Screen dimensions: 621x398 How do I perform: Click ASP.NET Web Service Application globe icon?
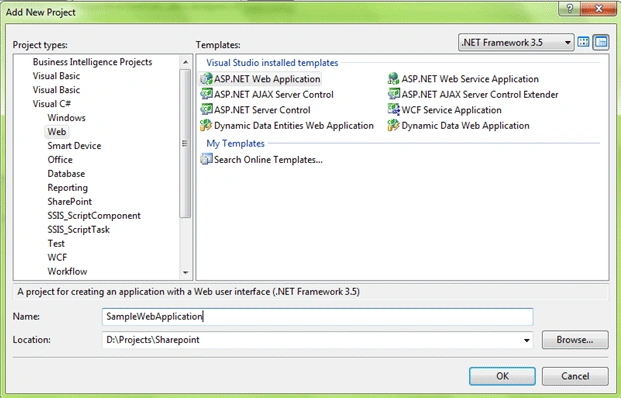(x=393, y=79)
